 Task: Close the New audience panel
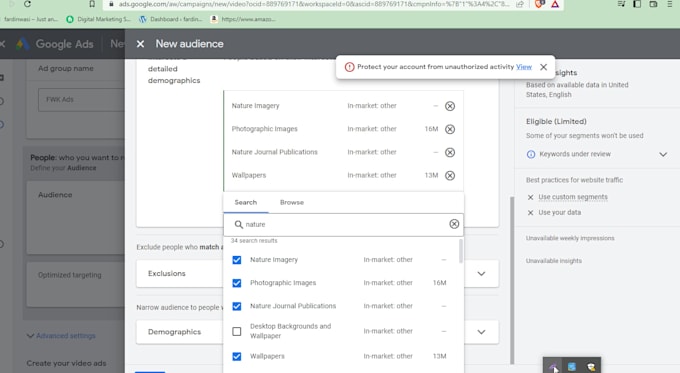[x=140, y=44]
